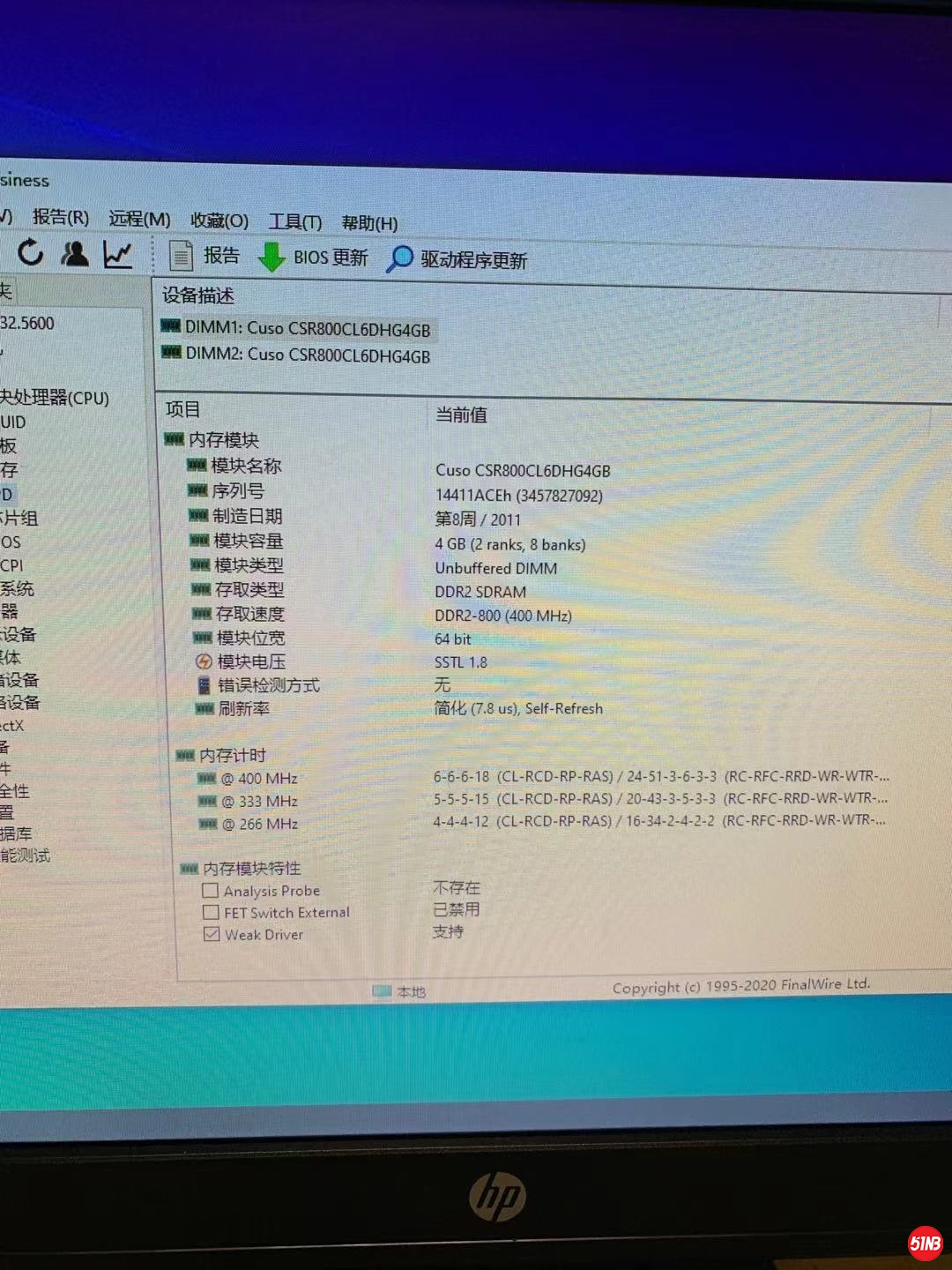Screen dimensions: 952x1270
Task: Click the value '4 GB (2 ranks, 8 banks)'
Action: point(510,544)
